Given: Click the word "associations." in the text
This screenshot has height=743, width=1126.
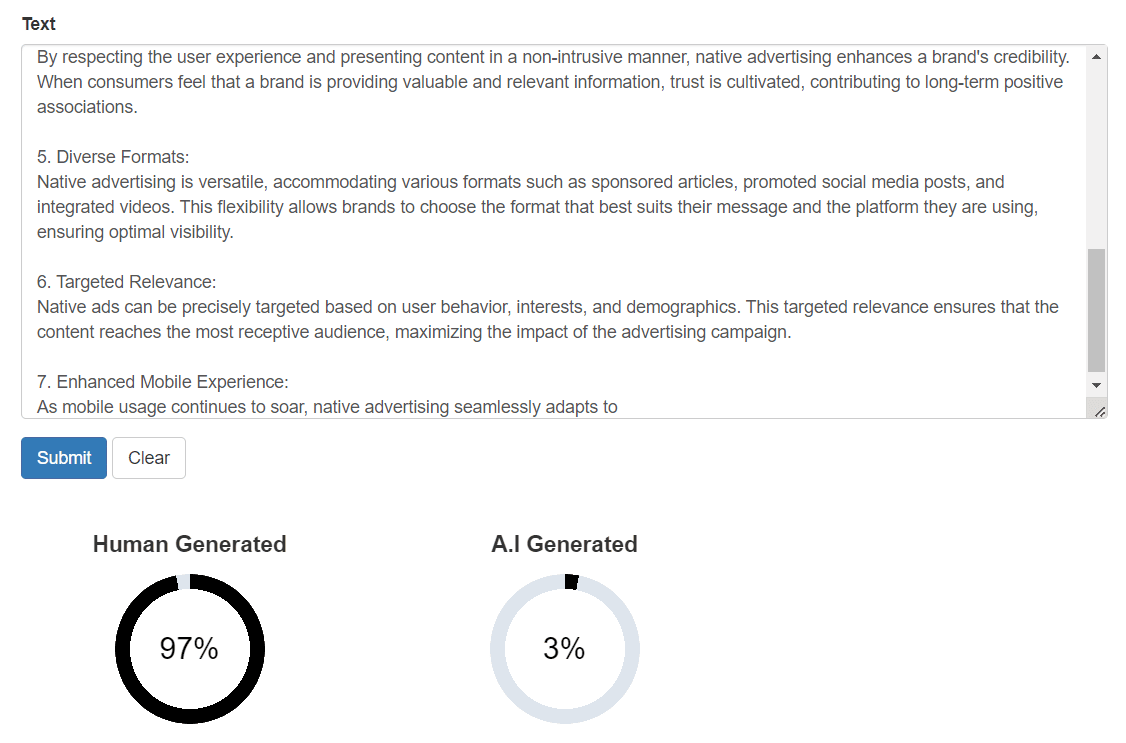Looking at the screenshot, I should coord(87,107).
